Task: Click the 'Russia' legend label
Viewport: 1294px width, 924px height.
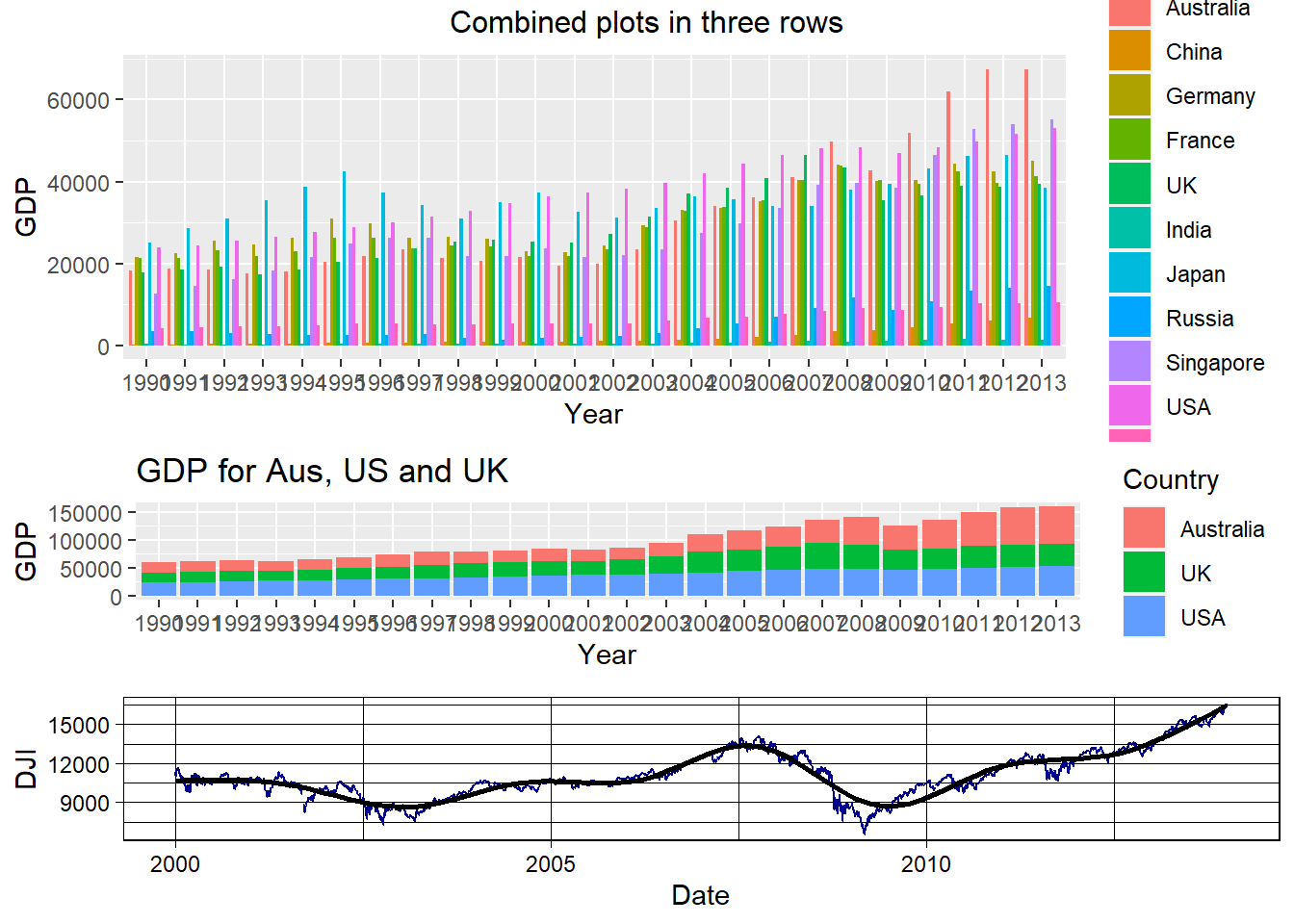Action: [x=1200, y=319]
